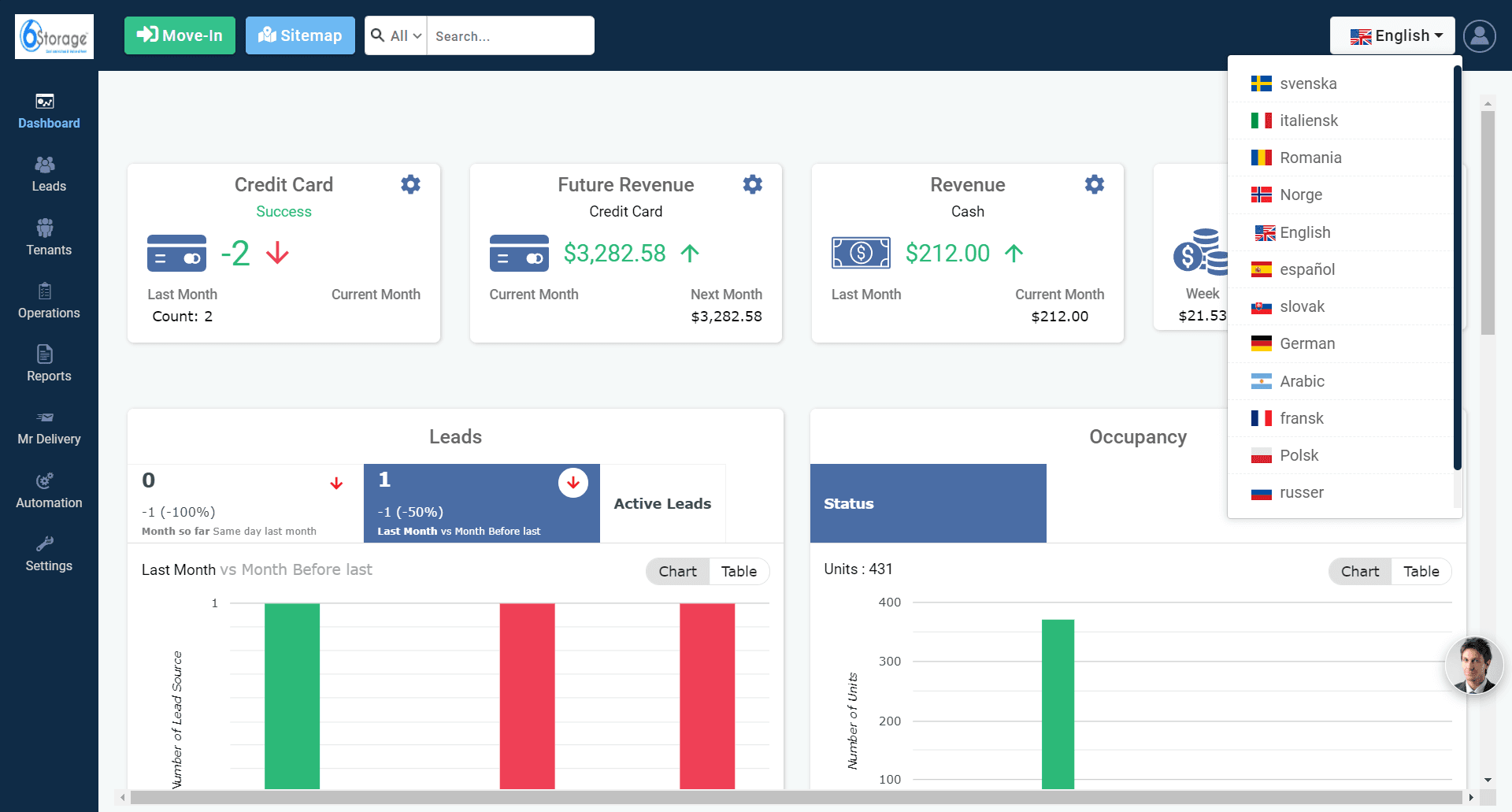Image resolution: width=1512 pixels, height=812 pixels.
Task: Click the user profile avatar icon
Action: [1479, 36]
